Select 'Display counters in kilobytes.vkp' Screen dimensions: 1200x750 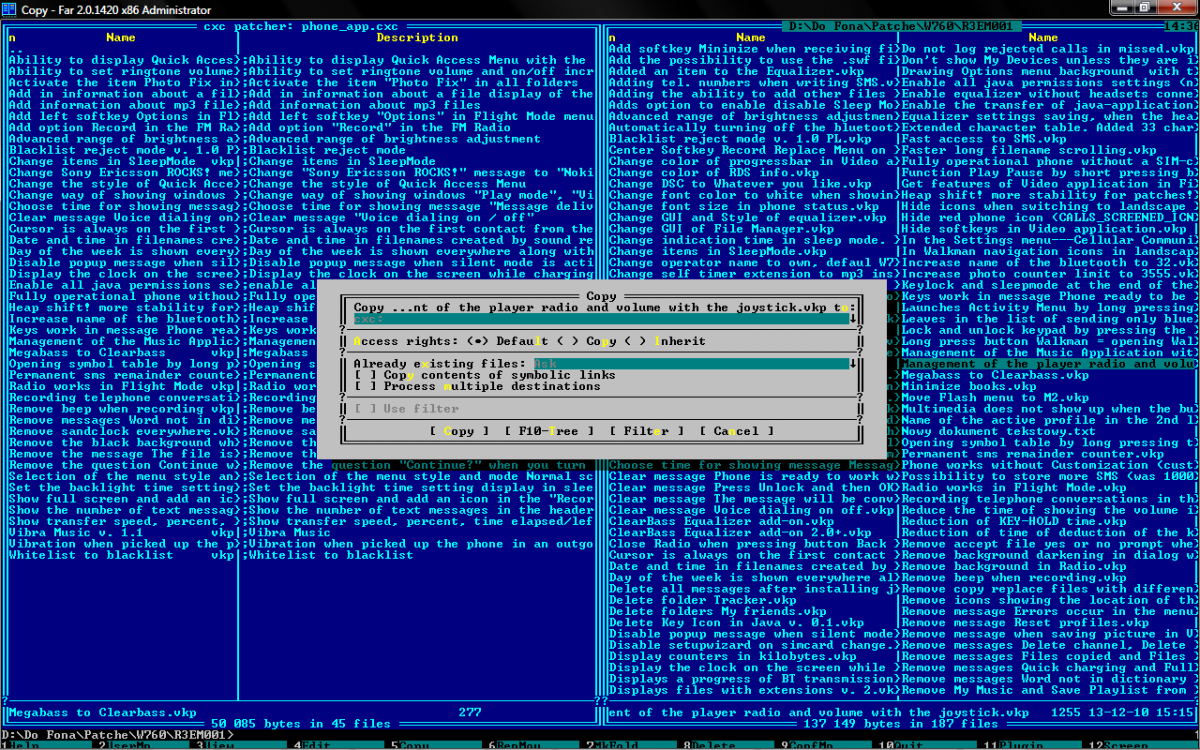752,656
